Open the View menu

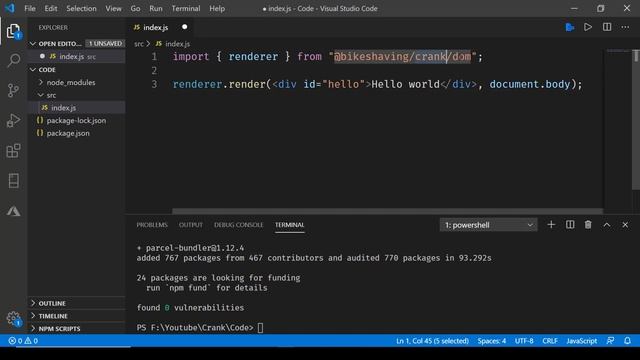tap(113, 8)
